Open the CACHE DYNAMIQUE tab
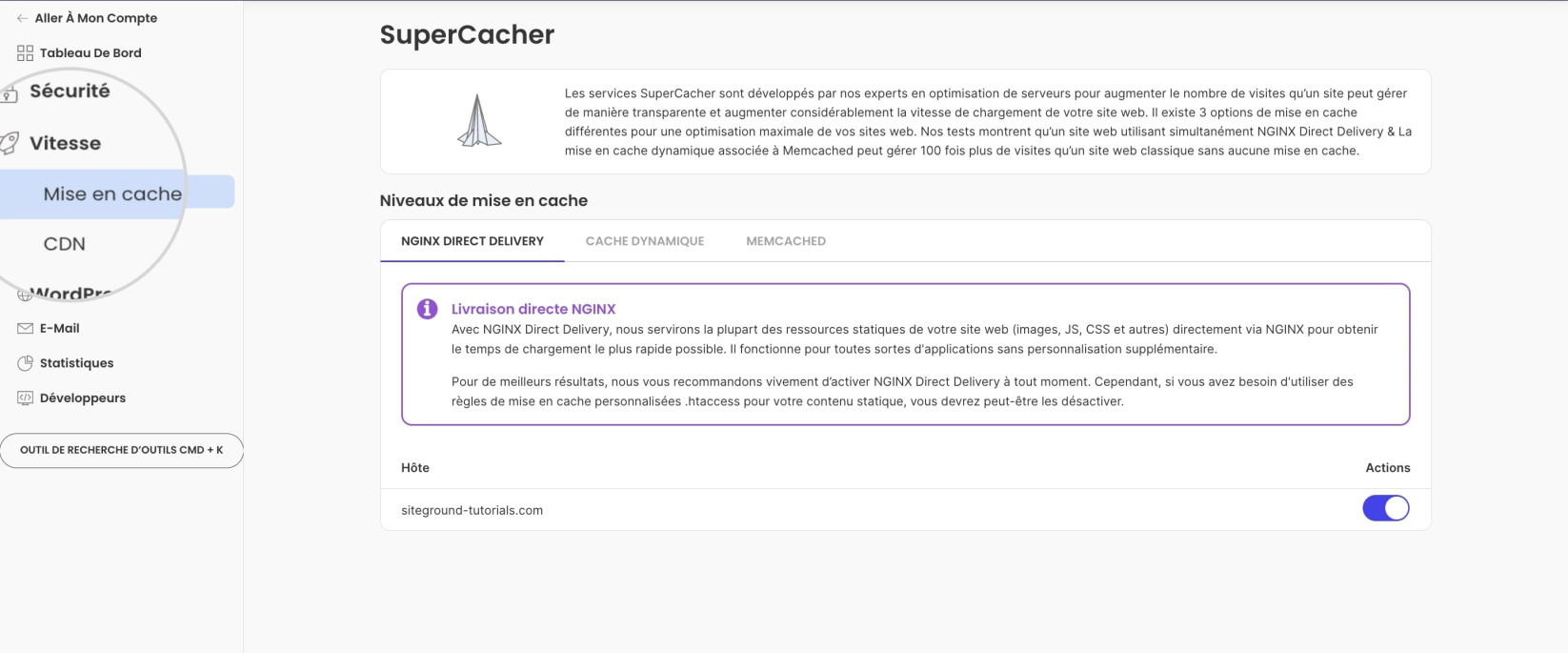The width and height of the screenshot is (1568, 653). click(x=645, y=241)
